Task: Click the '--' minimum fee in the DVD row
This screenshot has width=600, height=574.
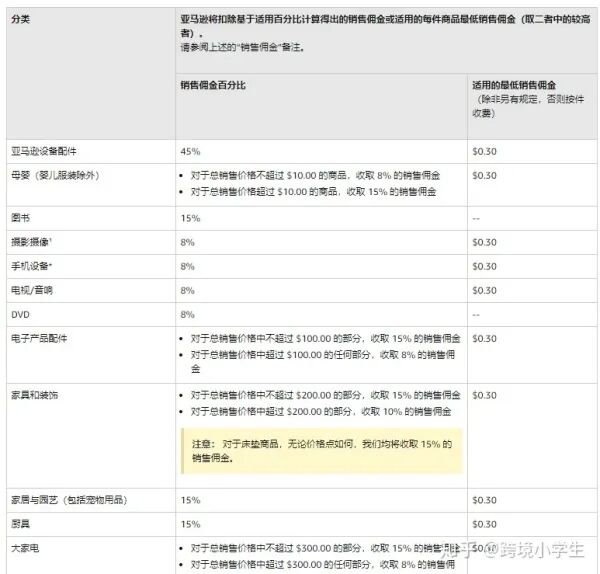Action: pos(476,315)
